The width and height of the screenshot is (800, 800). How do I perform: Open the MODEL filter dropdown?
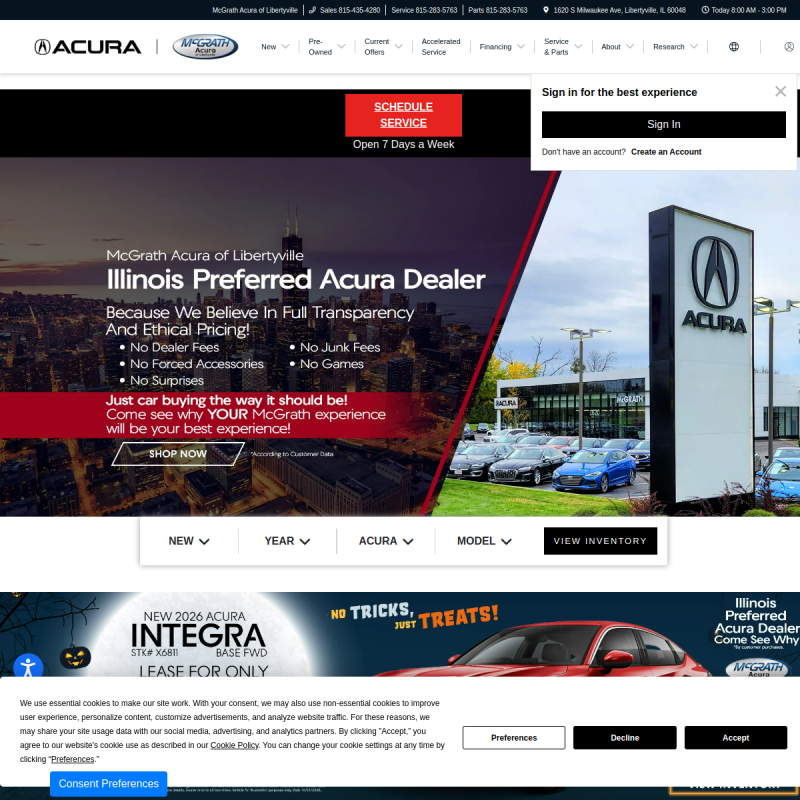484,541
